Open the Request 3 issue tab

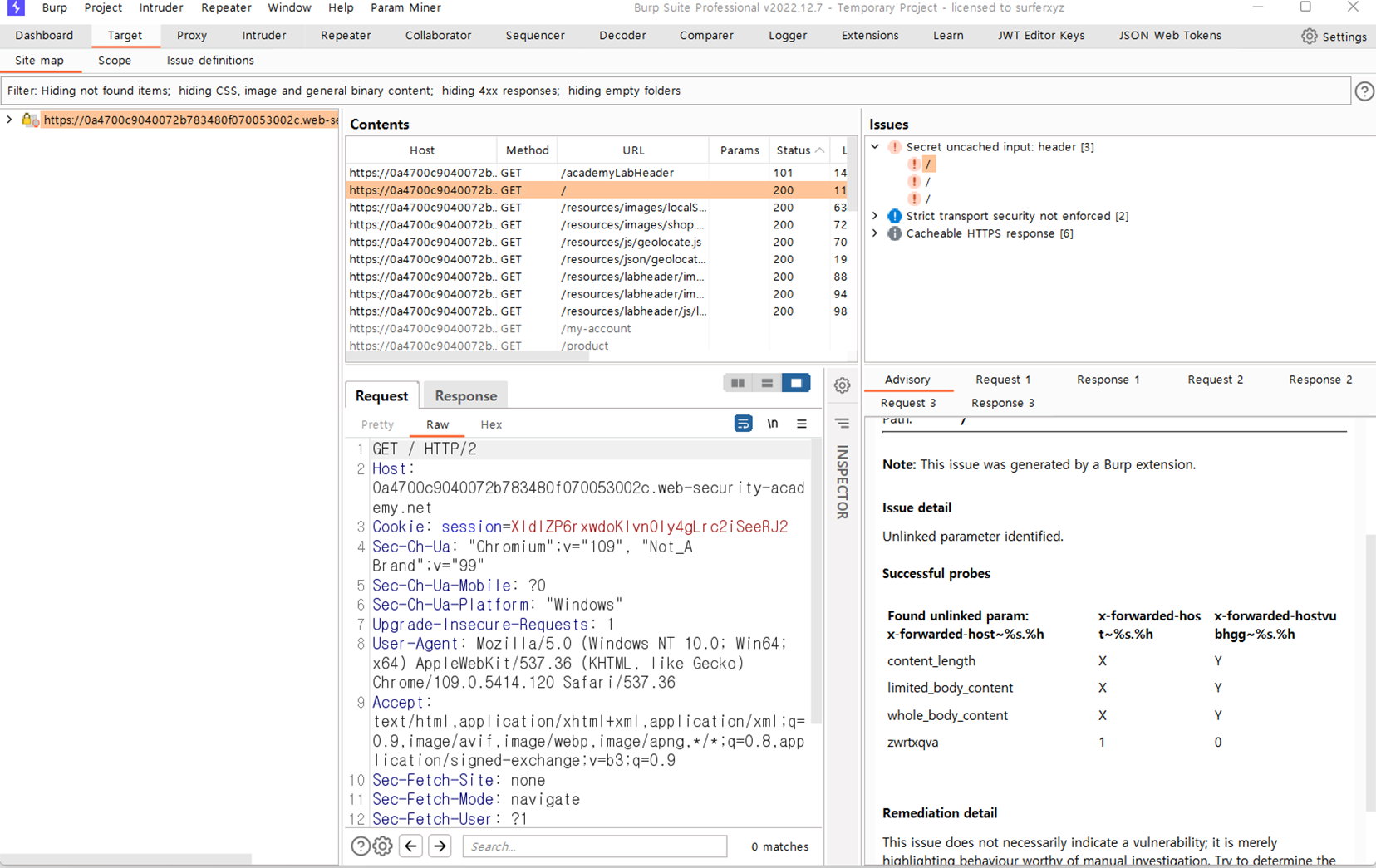click(x=908, y=403)
